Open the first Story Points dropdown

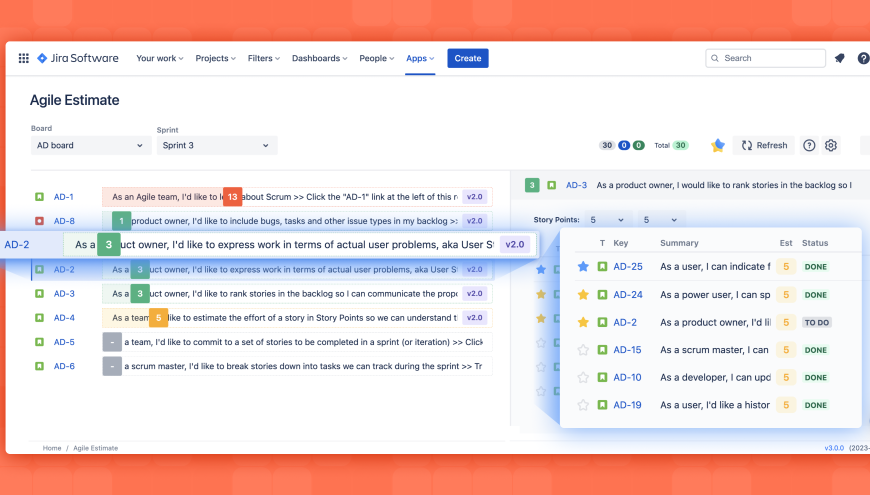coord(607,220)
